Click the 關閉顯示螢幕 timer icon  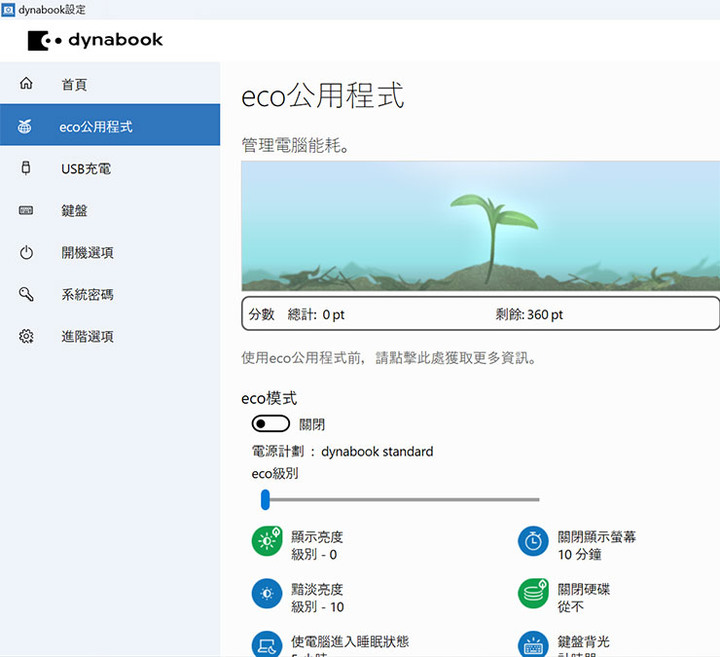pos(533,541)
